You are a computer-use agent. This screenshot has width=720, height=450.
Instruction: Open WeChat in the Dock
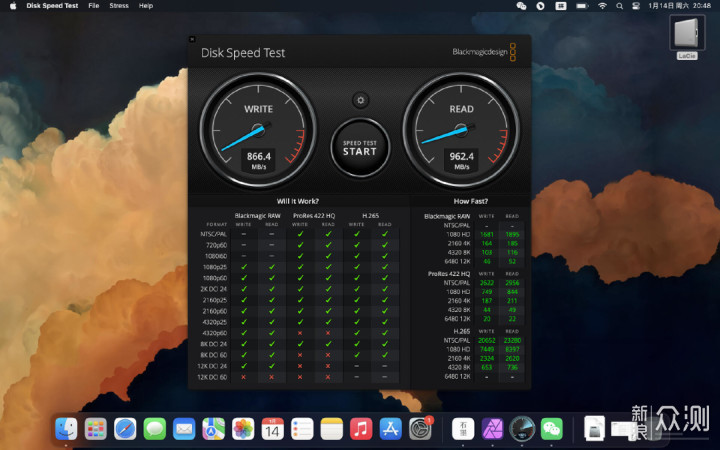click(551, 429)
